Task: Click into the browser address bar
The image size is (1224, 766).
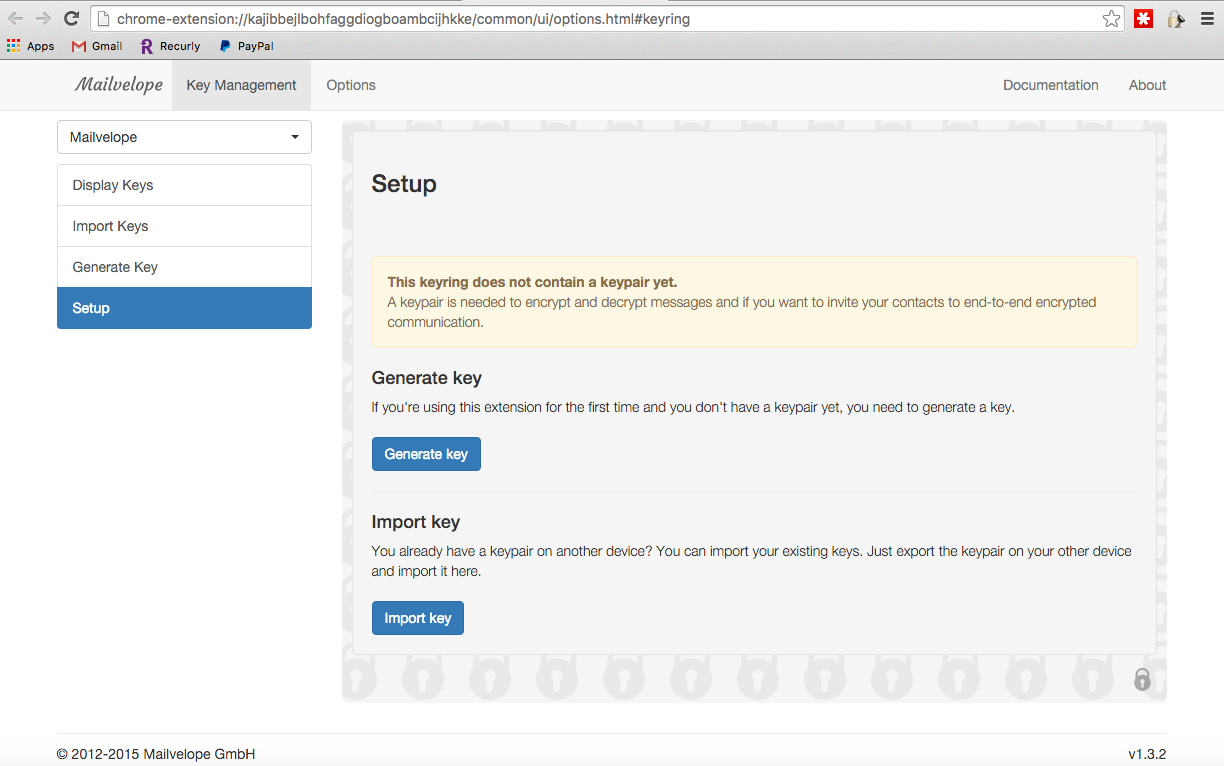Action: [x=600, y=19]
